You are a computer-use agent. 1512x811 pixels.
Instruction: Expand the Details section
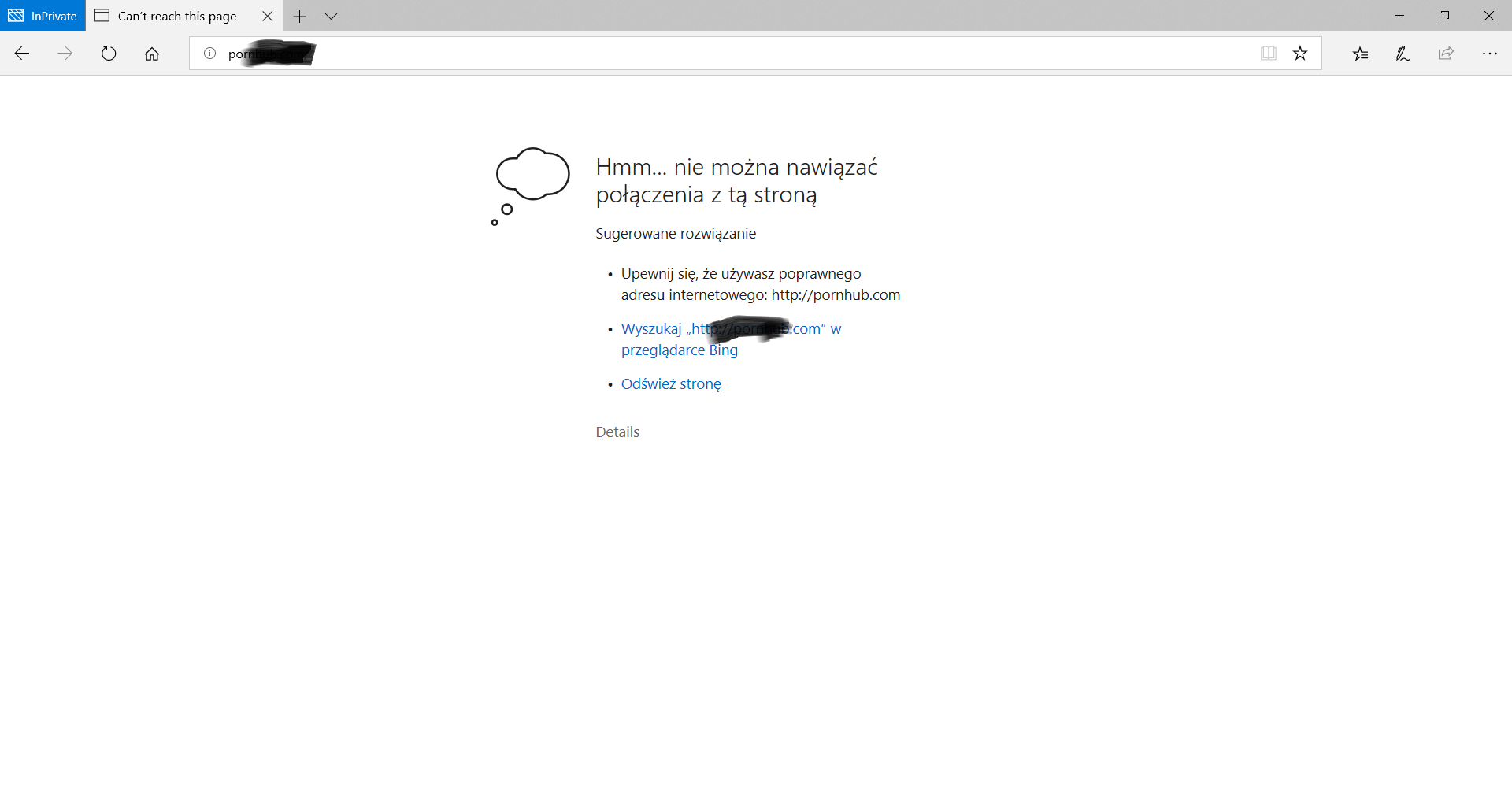tap(617, 432)
